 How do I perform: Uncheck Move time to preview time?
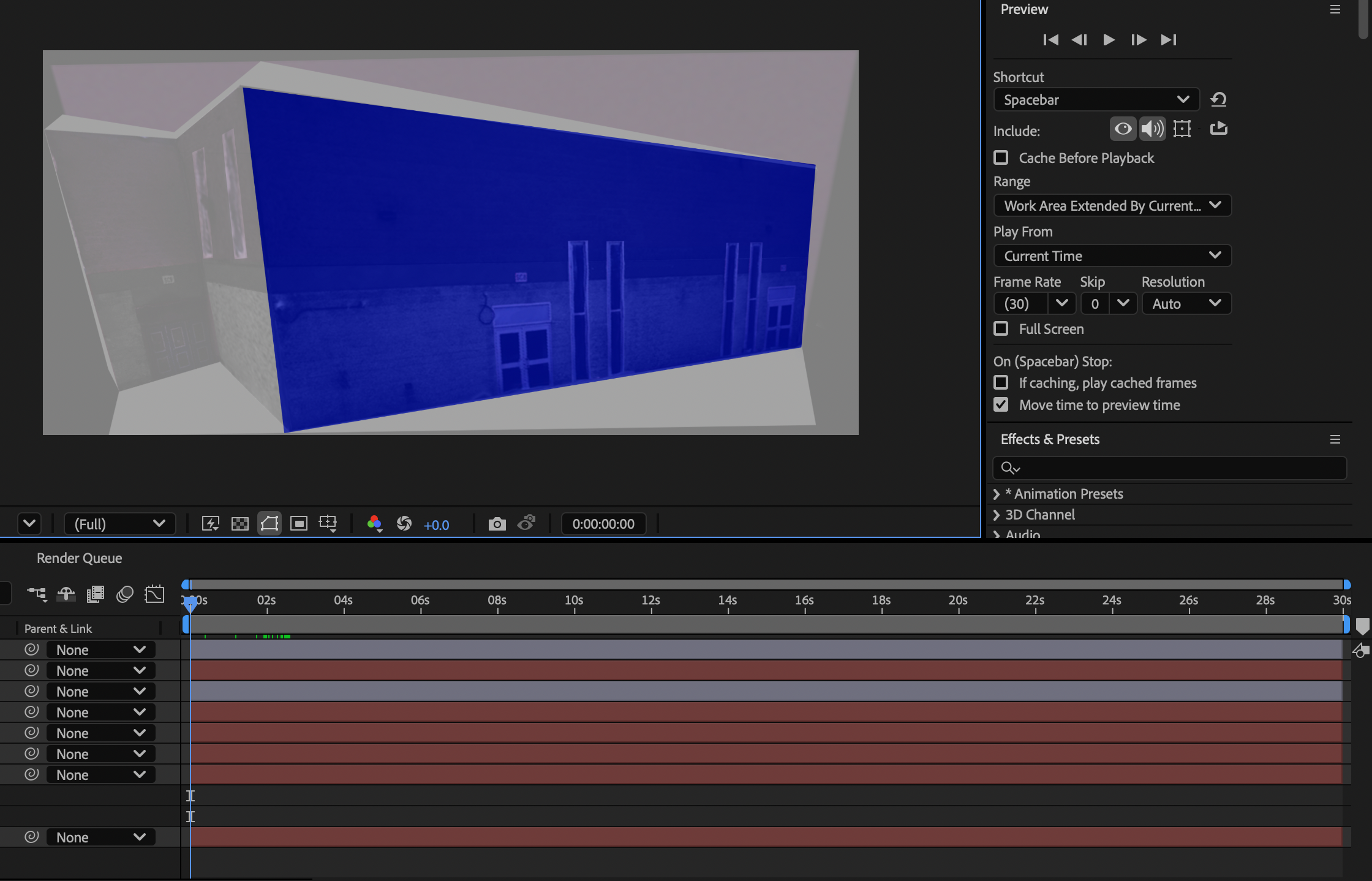click(x=1001, y=405)
